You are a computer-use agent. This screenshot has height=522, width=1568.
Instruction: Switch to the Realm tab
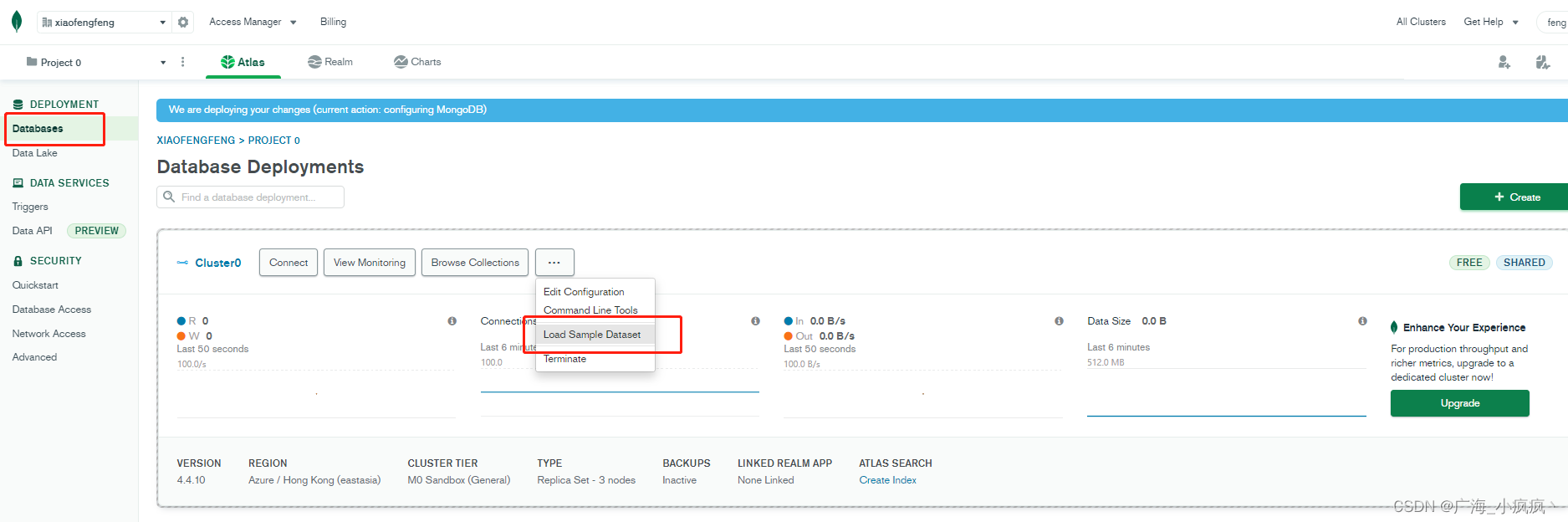pos(330,62)
